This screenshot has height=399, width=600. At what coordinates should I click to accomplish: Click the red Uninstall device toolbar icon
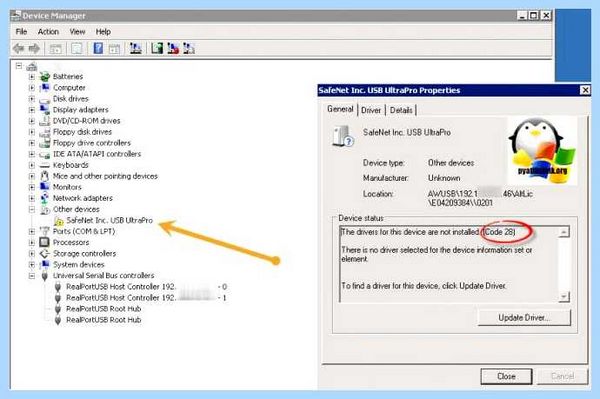pyautogui.click(x=173, y=48)
